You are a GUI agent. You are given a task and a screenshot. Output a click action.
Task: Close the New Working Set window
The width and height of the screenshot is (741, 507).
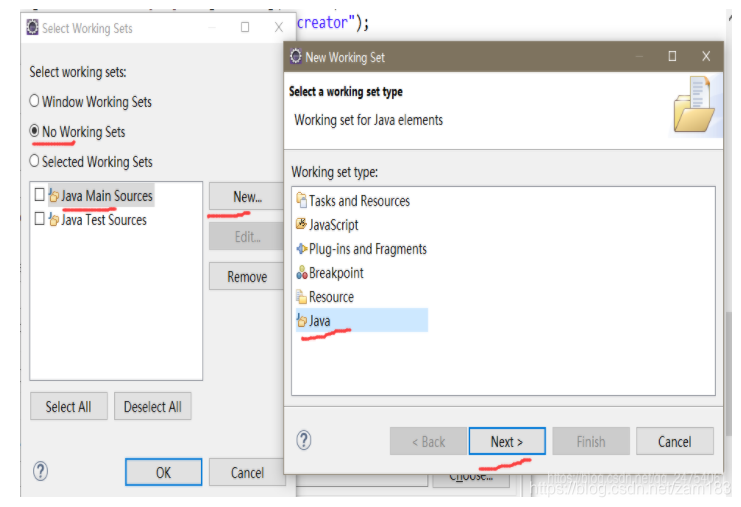point(706,56)
